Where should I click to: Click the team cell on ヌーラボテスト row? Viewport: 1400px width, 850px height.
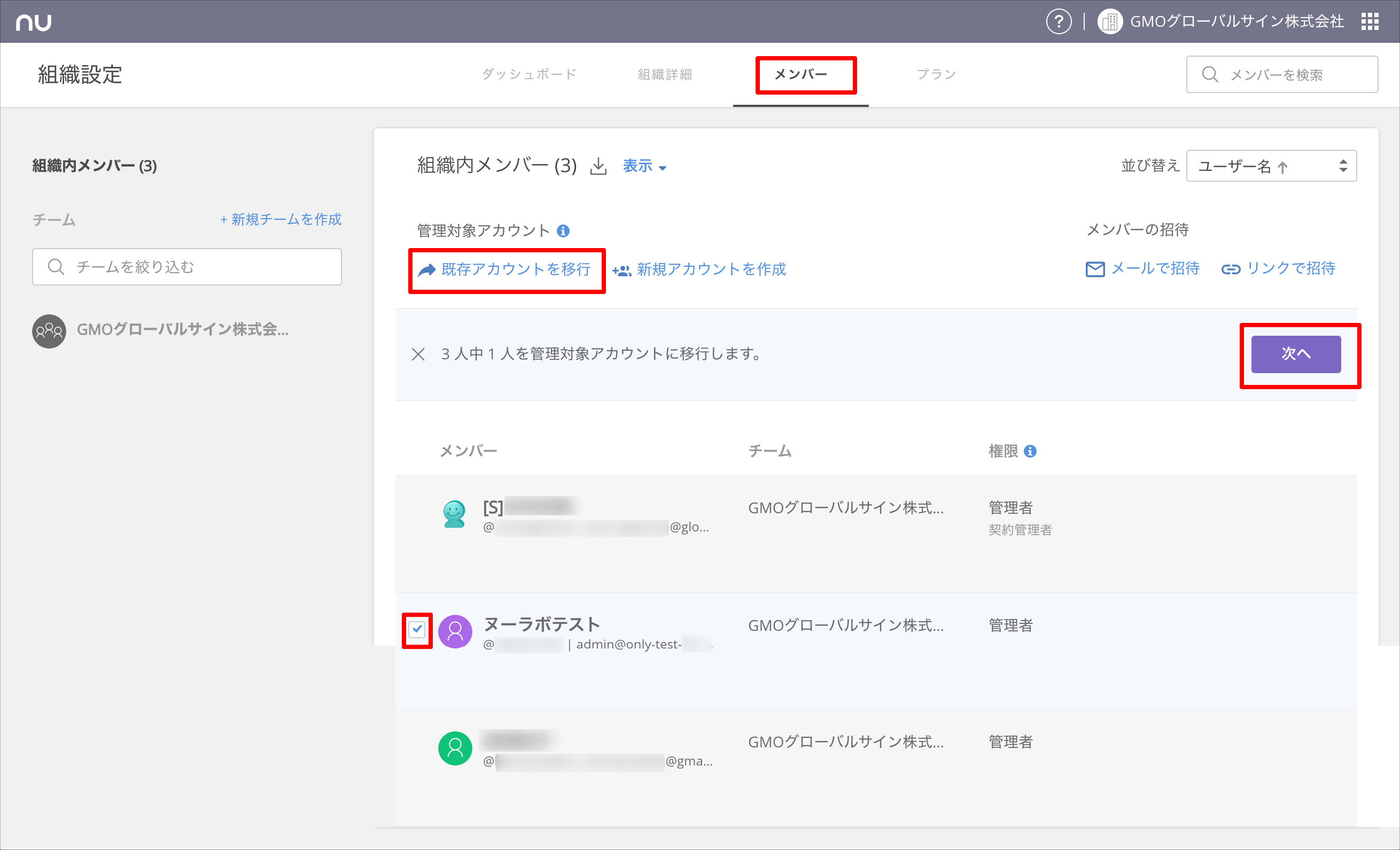click(x=846, y=625)
